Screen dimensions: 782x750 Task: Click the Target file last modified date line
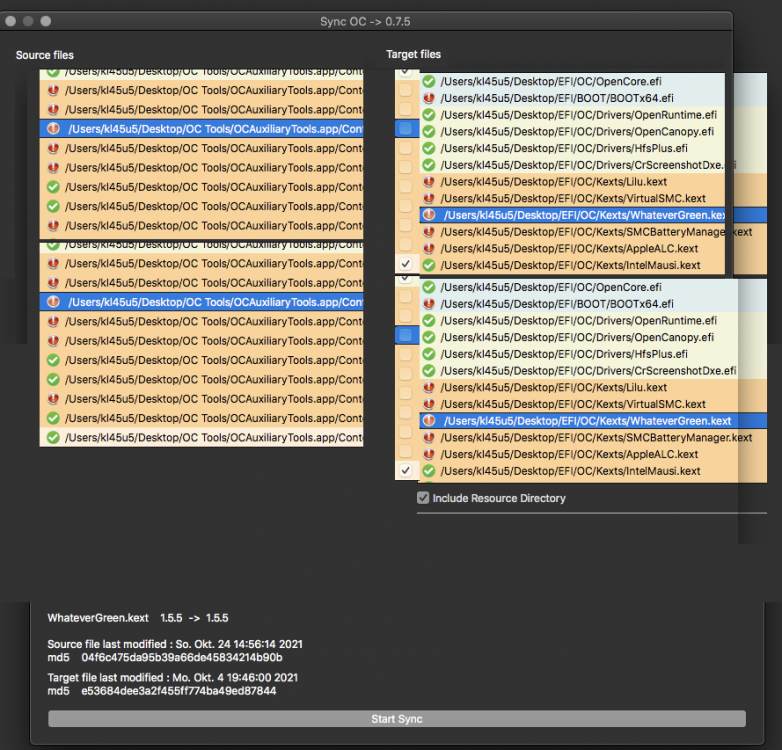click(173, 677)
